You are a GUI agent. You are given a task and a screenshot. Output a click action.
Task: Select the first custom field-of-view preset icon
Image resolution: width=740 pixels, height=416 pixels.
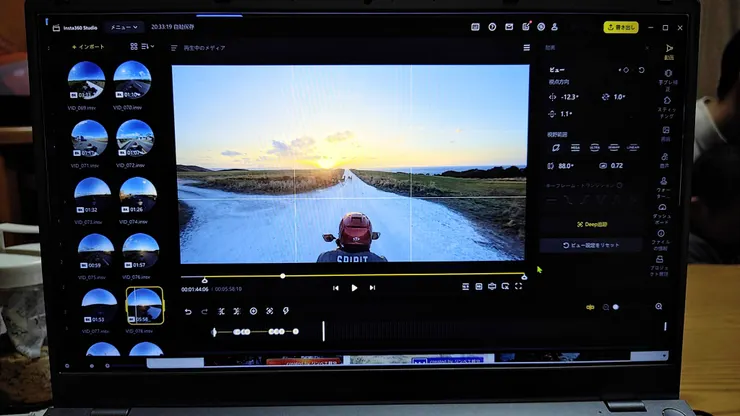click(x=556, y=148)
